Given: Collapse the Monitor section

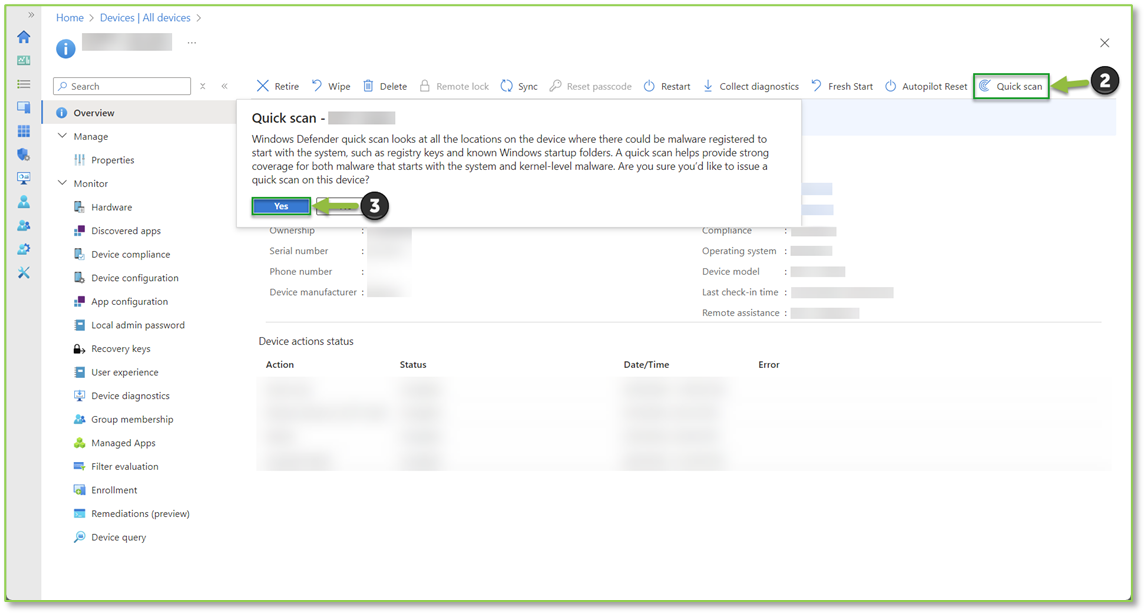Looking at the screenshot, I should tap(63, 183).
